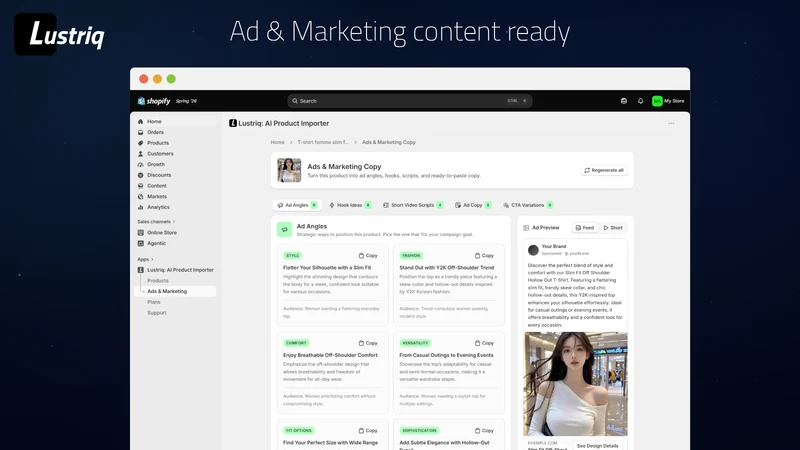This screenshot has width=800, height=450.
Task: Click the brand avatar in ad preview
Action: tap(533, 249)
